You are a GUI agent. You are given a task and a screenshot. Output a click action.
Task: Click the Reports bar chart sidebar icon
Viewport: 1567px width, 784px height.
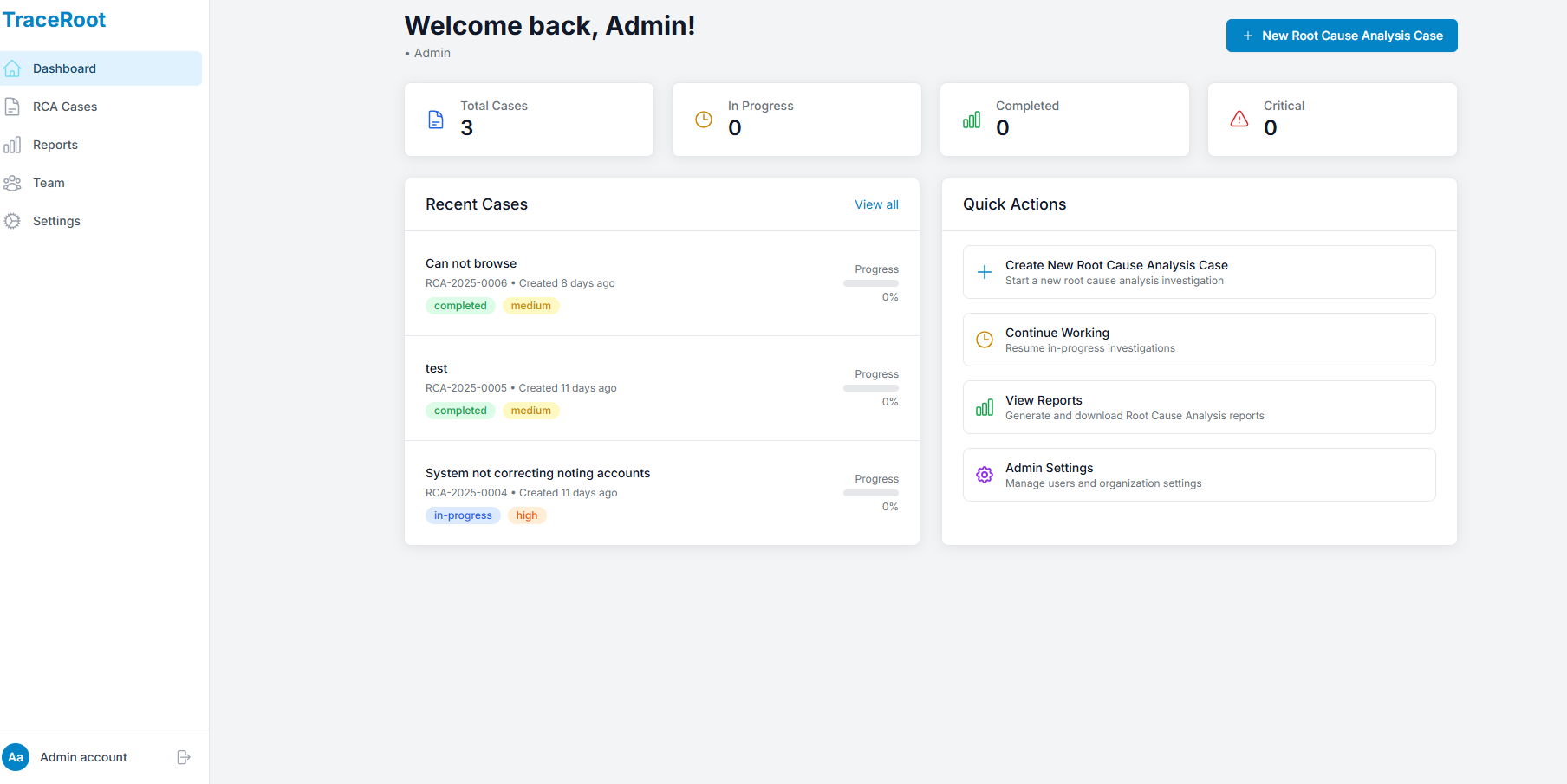[12, 145]
